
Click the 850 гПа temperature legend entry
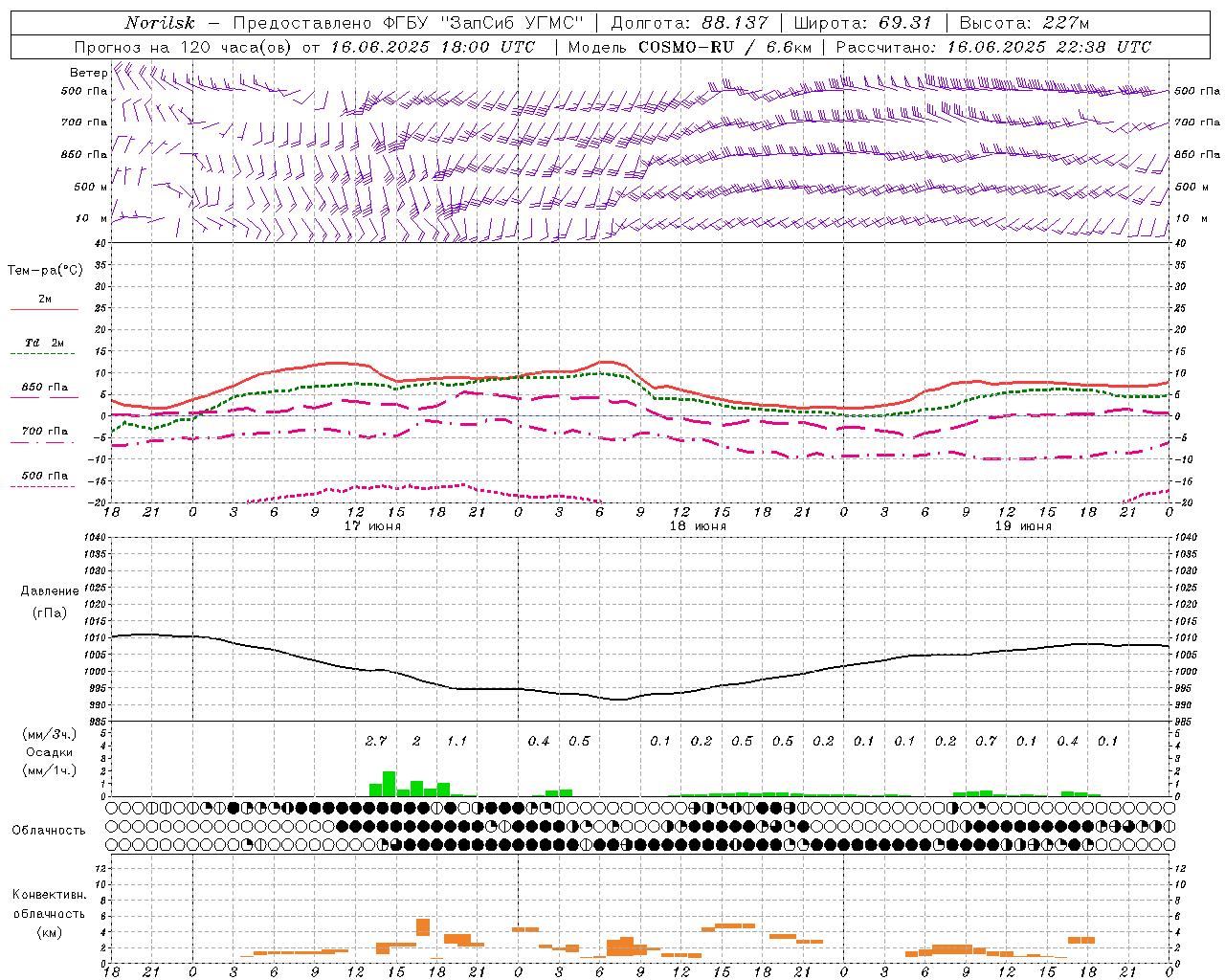coord(45,388)
